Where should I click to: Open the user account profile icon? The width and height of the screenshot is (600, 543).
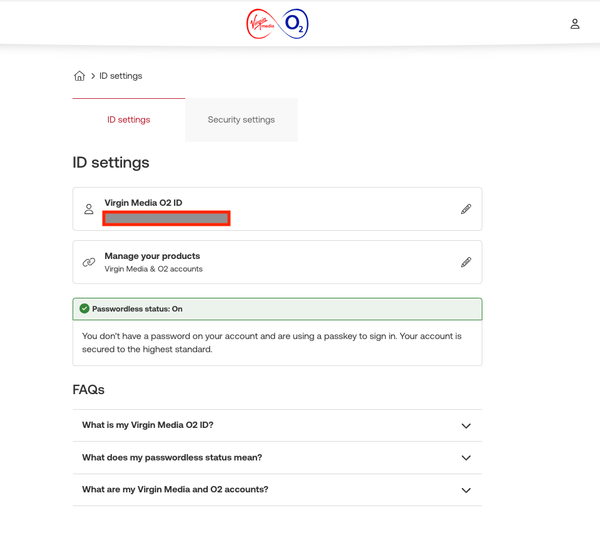pos(575,23)
